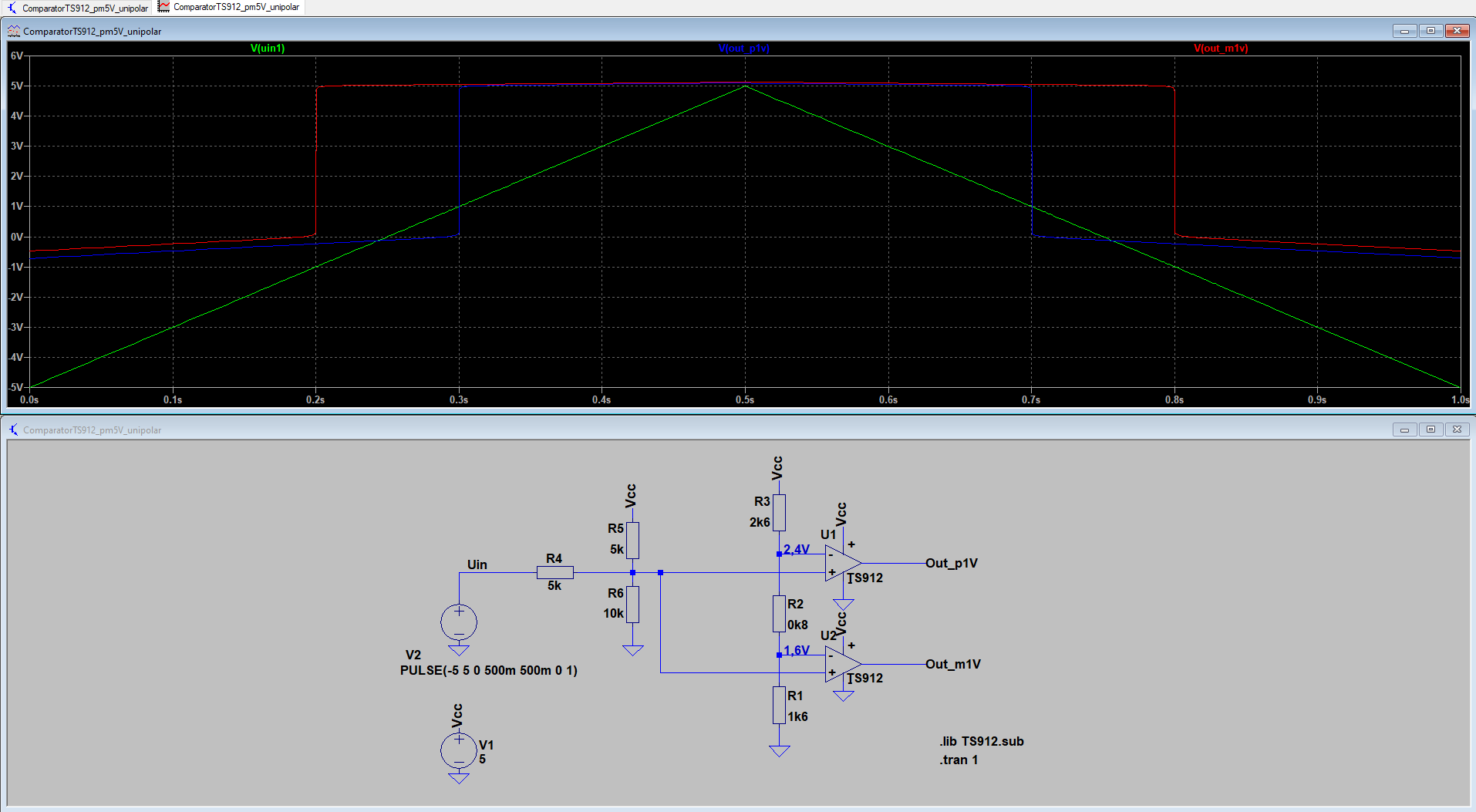The height and width of the screenshot is (812, 1476).
Task: Click the 2,4V node annotation
Action: coord(797,549)
